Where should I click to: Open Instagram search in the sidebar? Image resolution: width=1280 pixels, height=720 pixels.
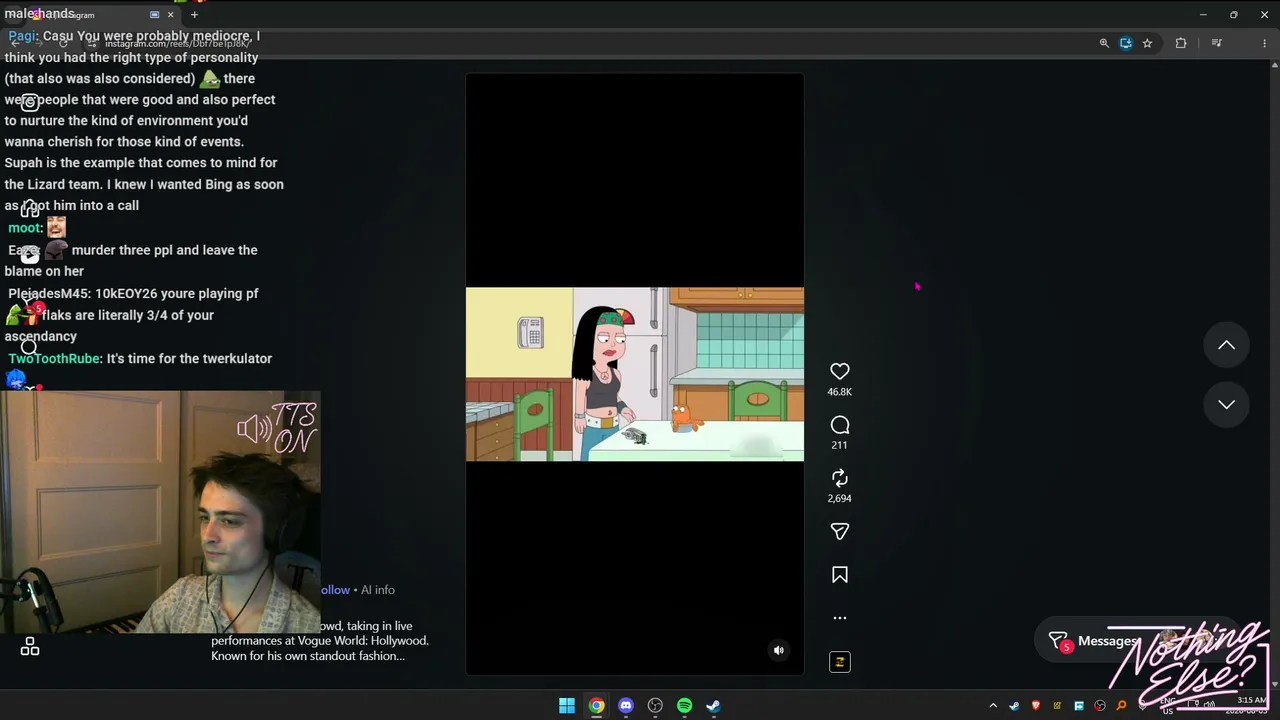(x=30, y=347)
